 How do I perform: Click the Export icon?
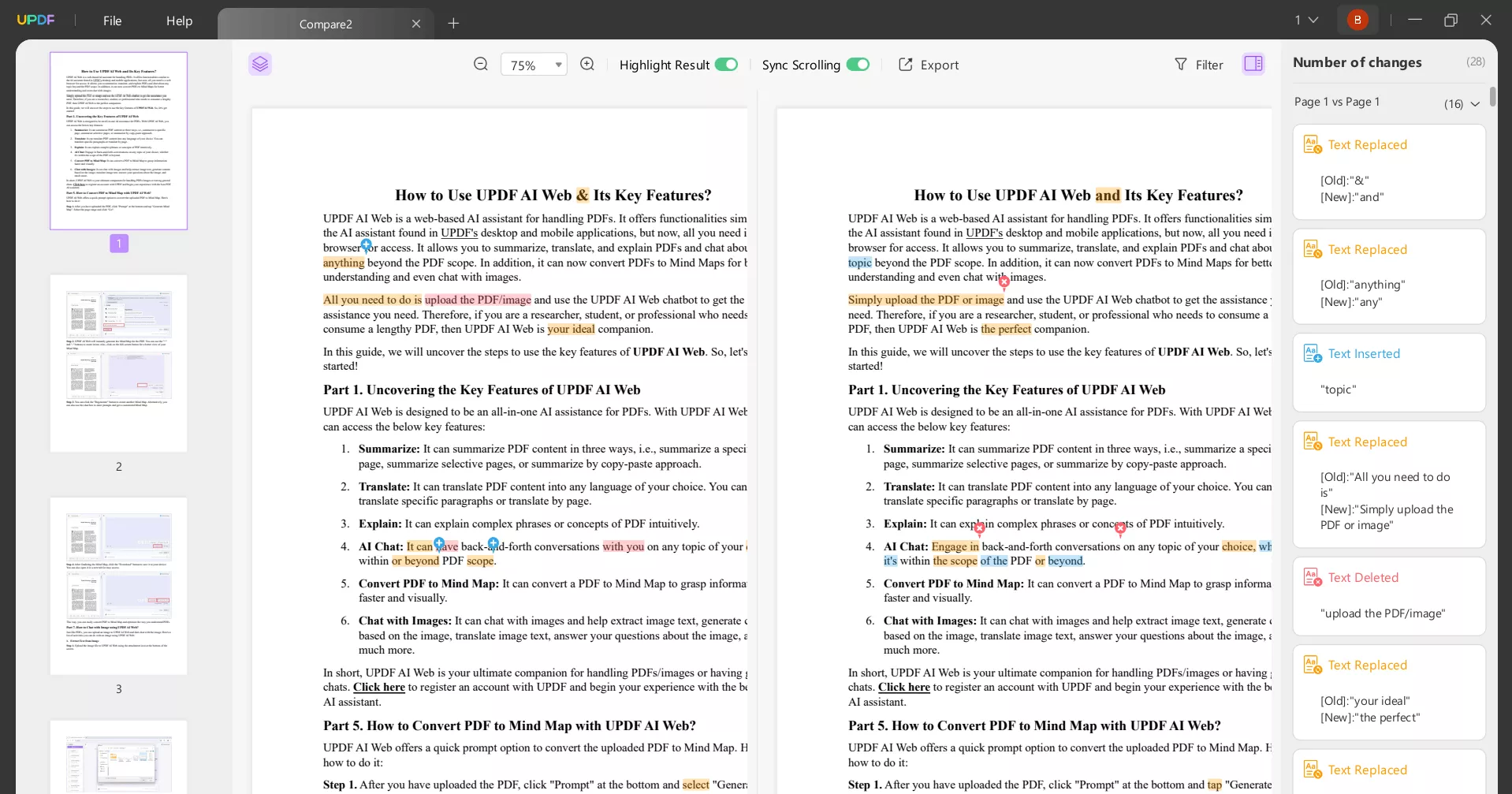click(x=906, y=65)
